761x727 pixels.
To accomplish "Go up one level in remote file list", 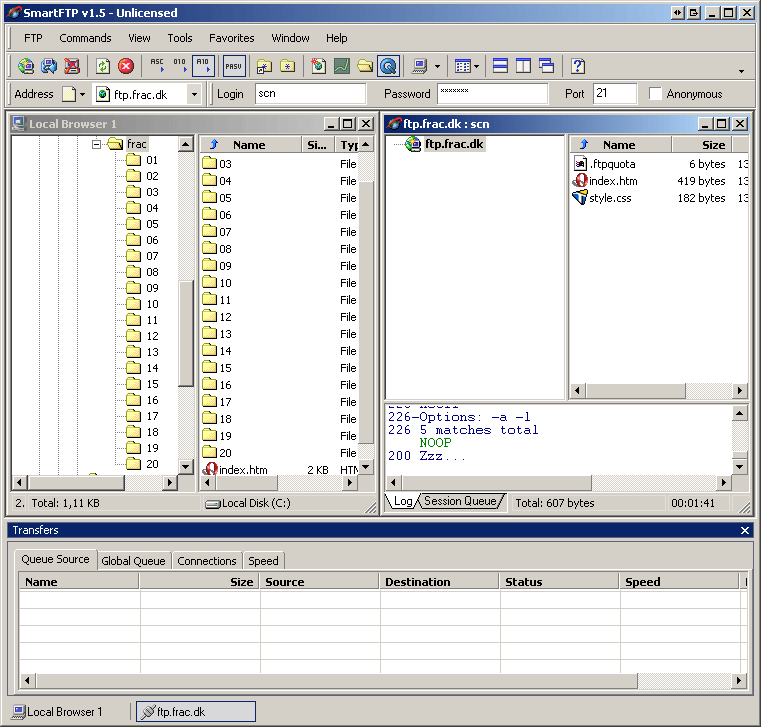I will [584, 145].
